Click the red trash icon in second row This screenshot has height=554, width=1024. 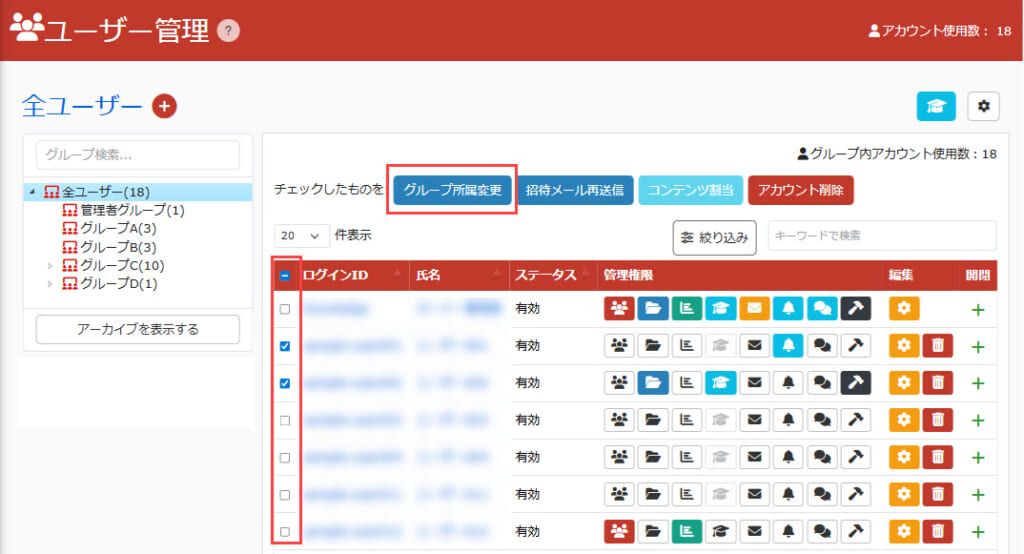(x=937, y=346)
